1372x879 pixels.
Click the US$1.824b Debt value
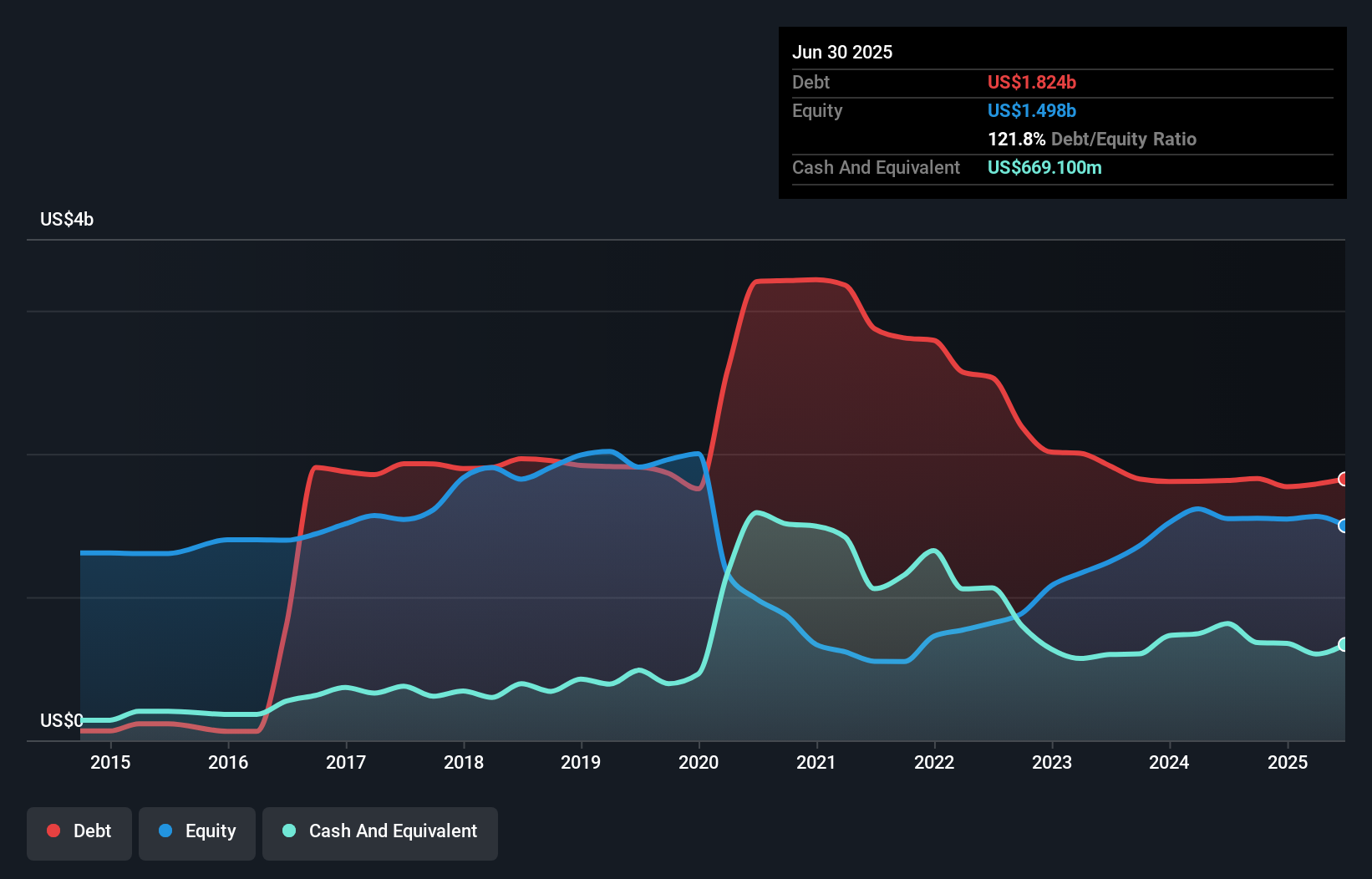pyautogui.click(x=1032, y=82)
